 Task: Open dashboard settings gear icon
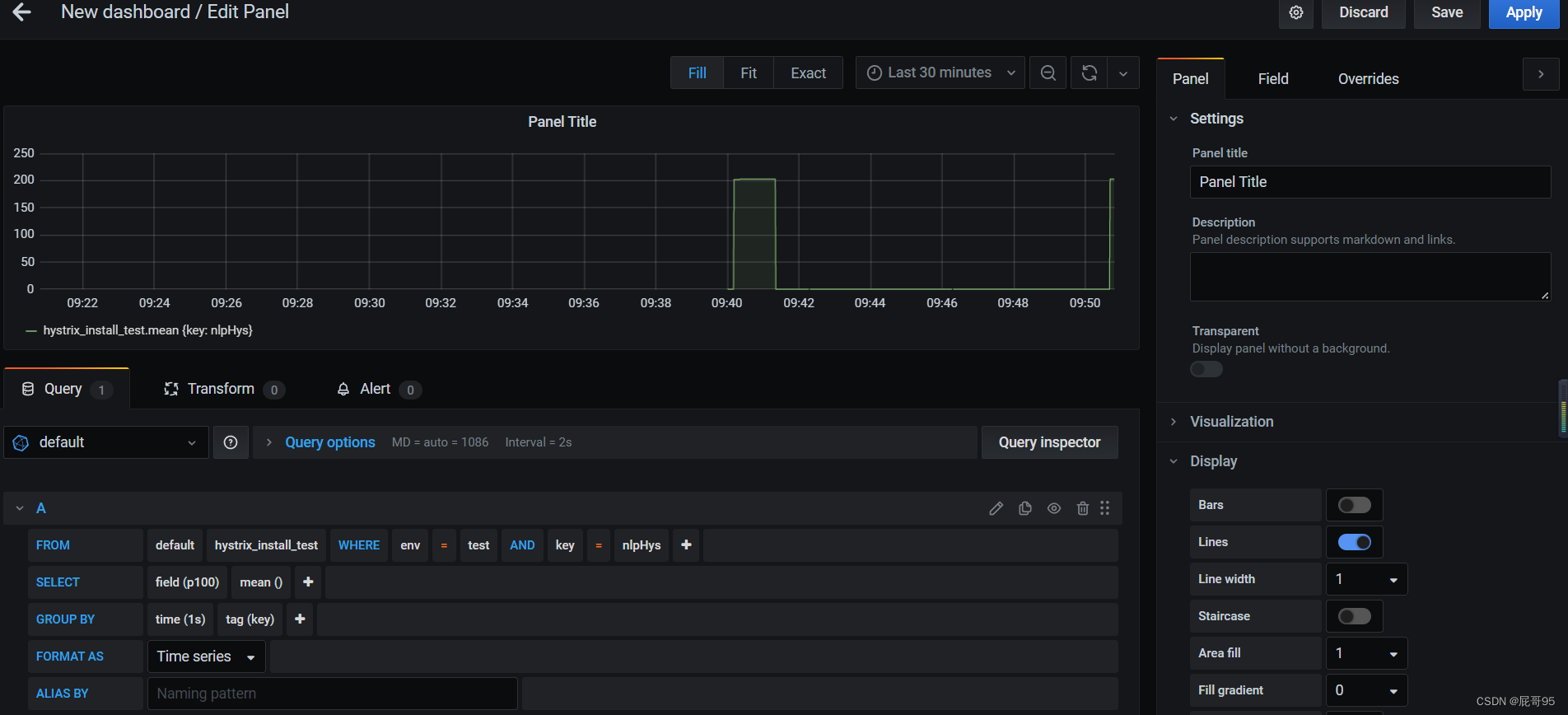pyautogui.click(x=1296, y=13)
